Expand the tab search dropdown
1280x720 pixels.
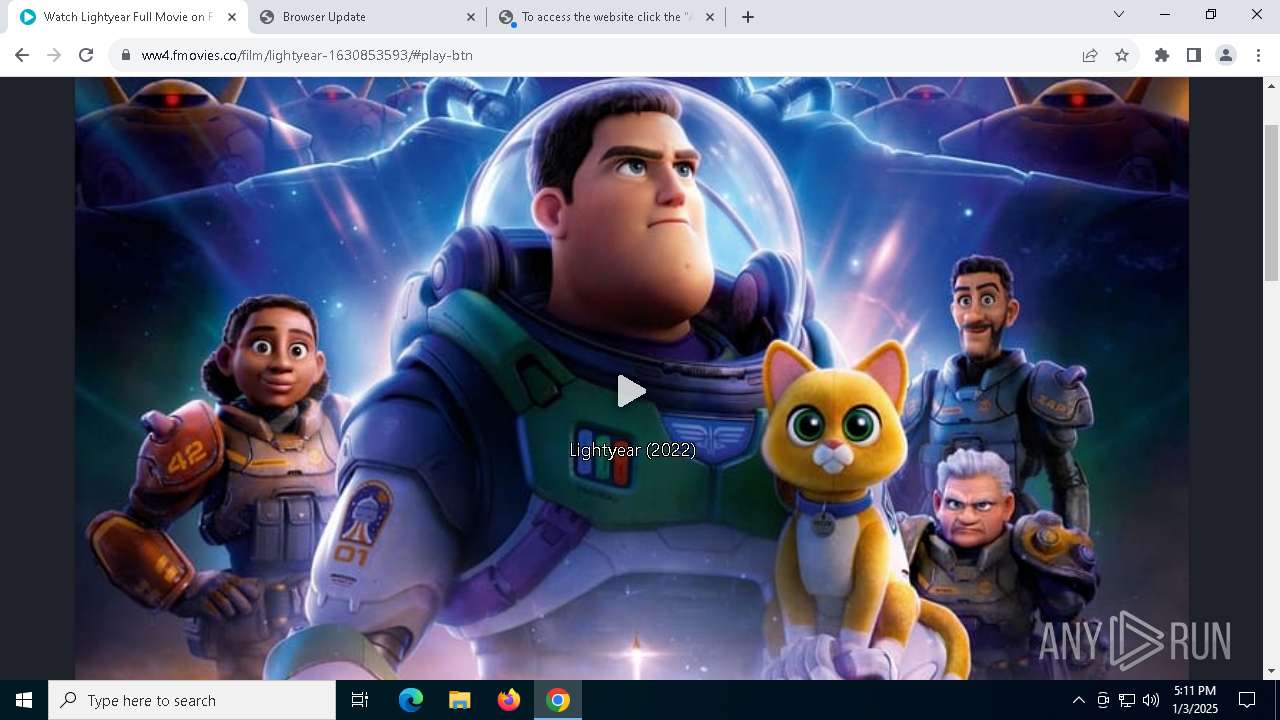click(x=1119, y=14)
